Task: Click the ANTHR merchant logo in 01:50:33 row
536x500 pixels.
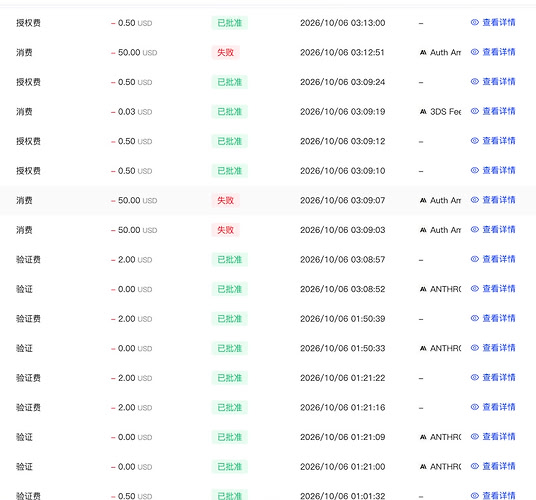Action: (x=423, y=348)
